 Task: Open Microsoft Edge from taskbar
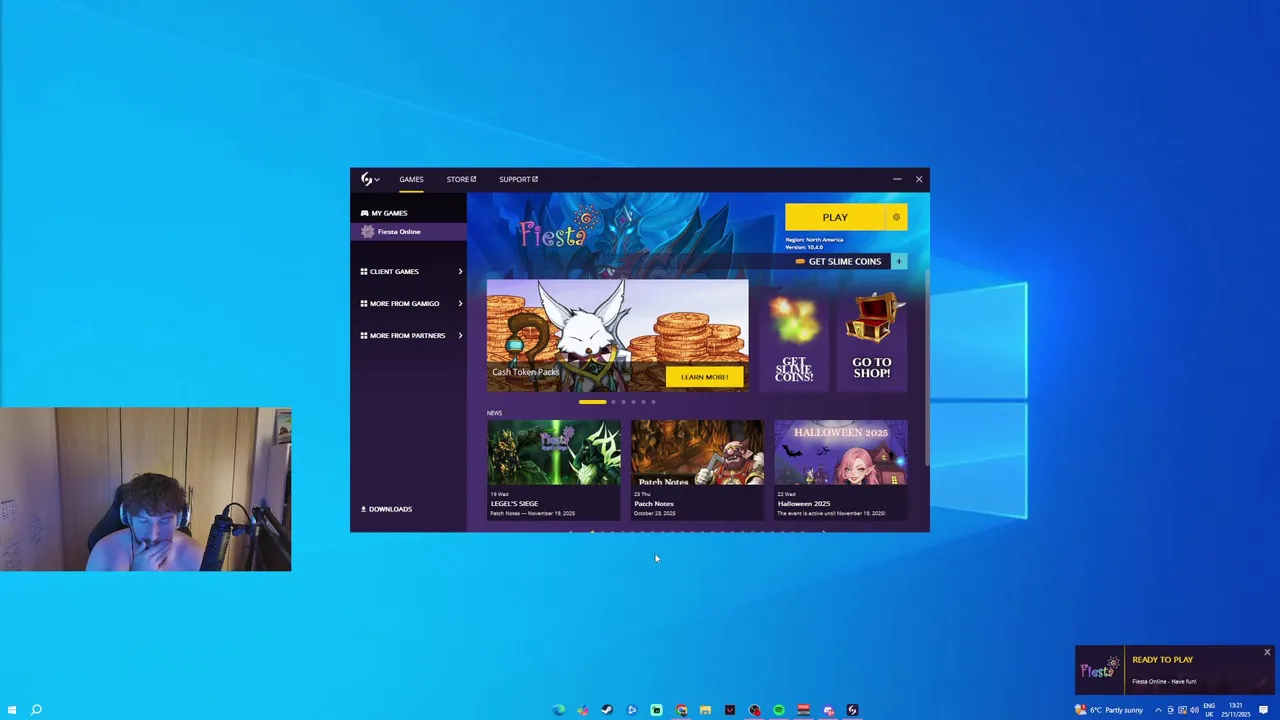coord(559,710)
